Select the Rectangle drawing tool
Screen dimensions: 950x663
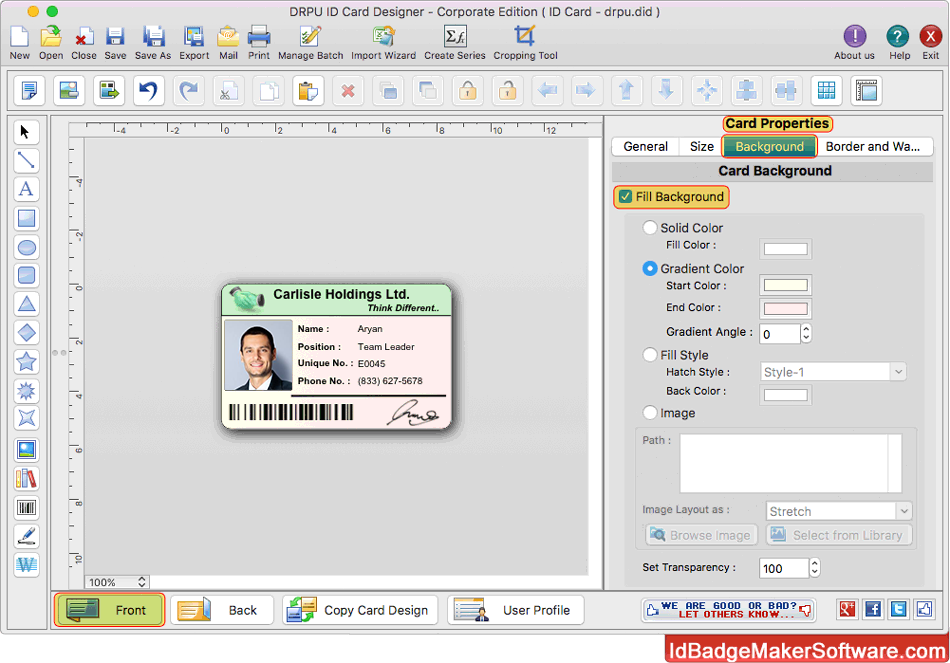coord(26,218)
